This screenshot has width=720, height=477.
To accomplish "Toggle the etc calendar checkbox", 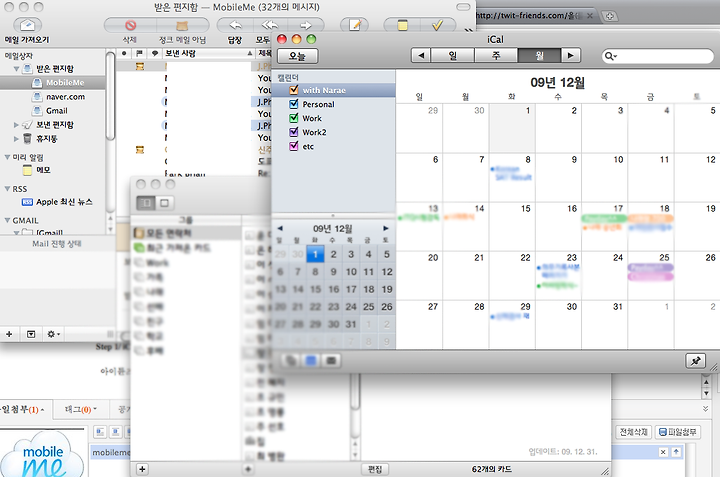I will tap(294, 146).
